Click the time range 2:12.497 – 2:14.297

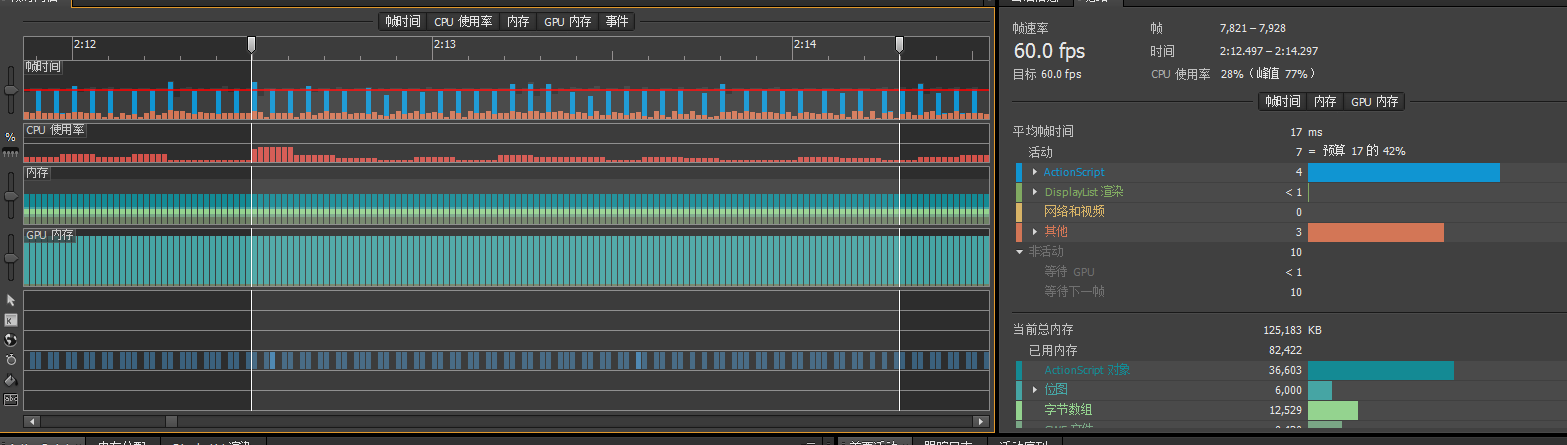coord(1269,51)
